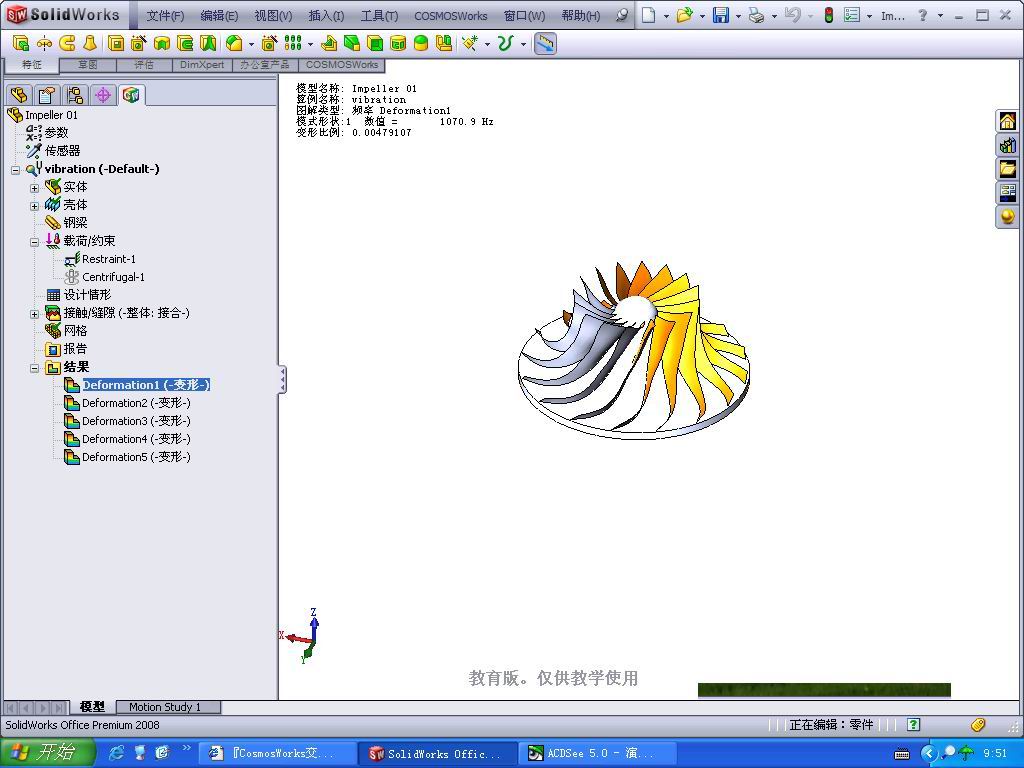Open the FeatureManager design tree tab
Image resolution: width=1024 pixels, height=768 pixels.
coord(19,95)
